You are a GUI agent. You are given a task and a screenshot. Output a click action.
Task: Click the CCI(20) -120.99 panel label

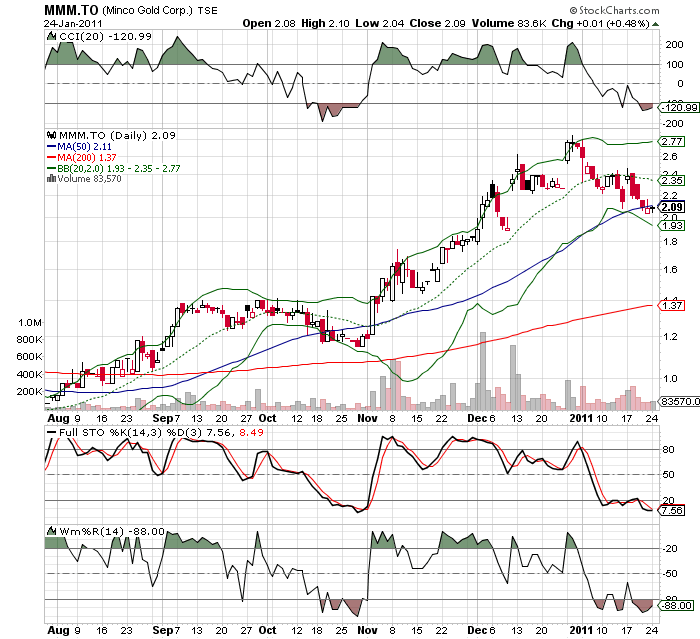tap(105, 37)
